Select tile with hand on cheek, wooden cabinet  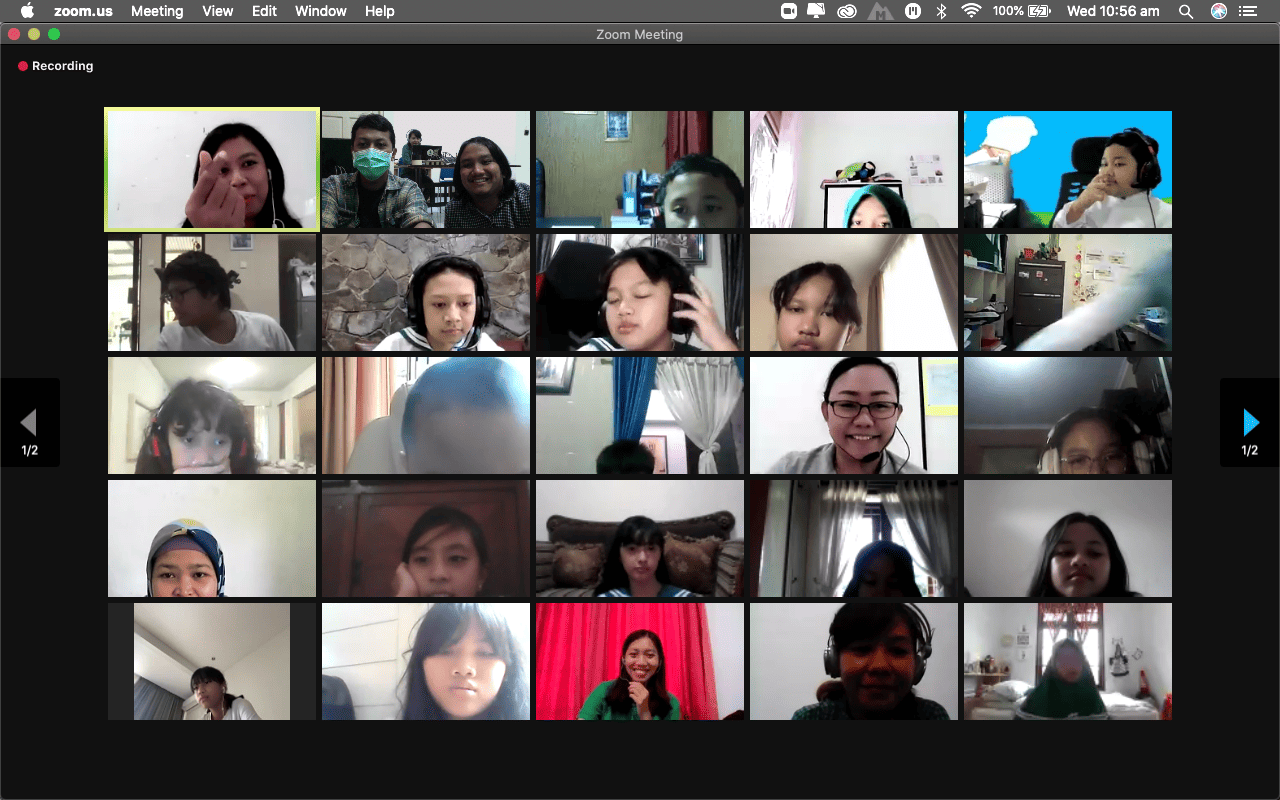pos(426,539)
